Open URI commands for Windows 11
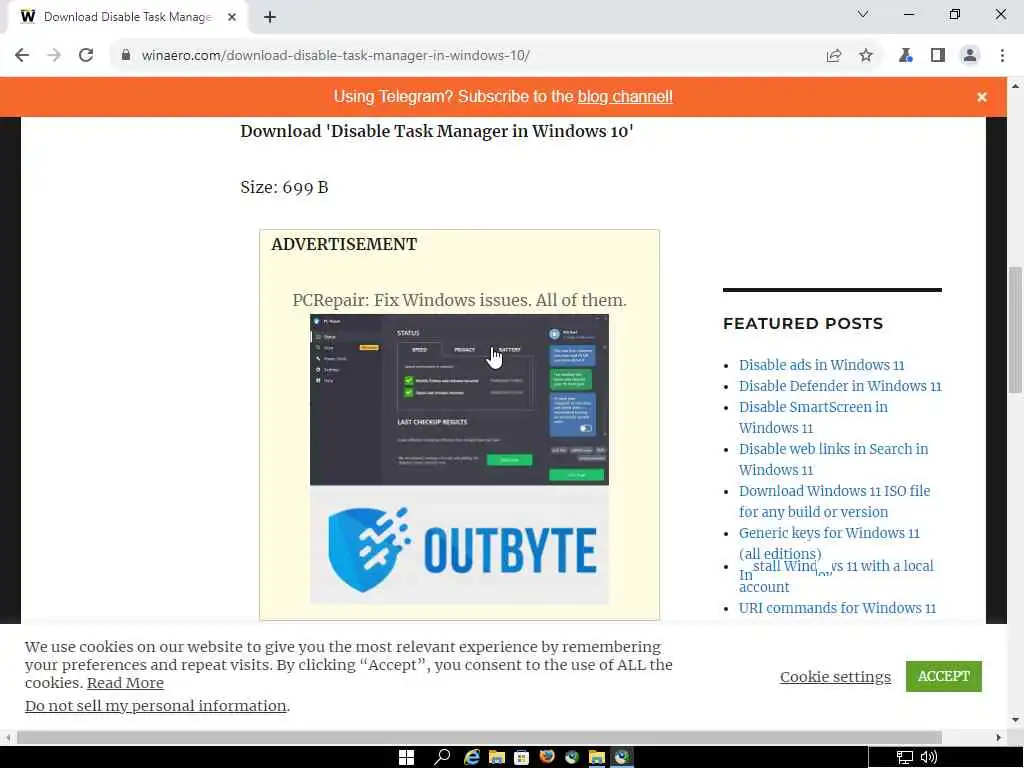 [837, 608]
